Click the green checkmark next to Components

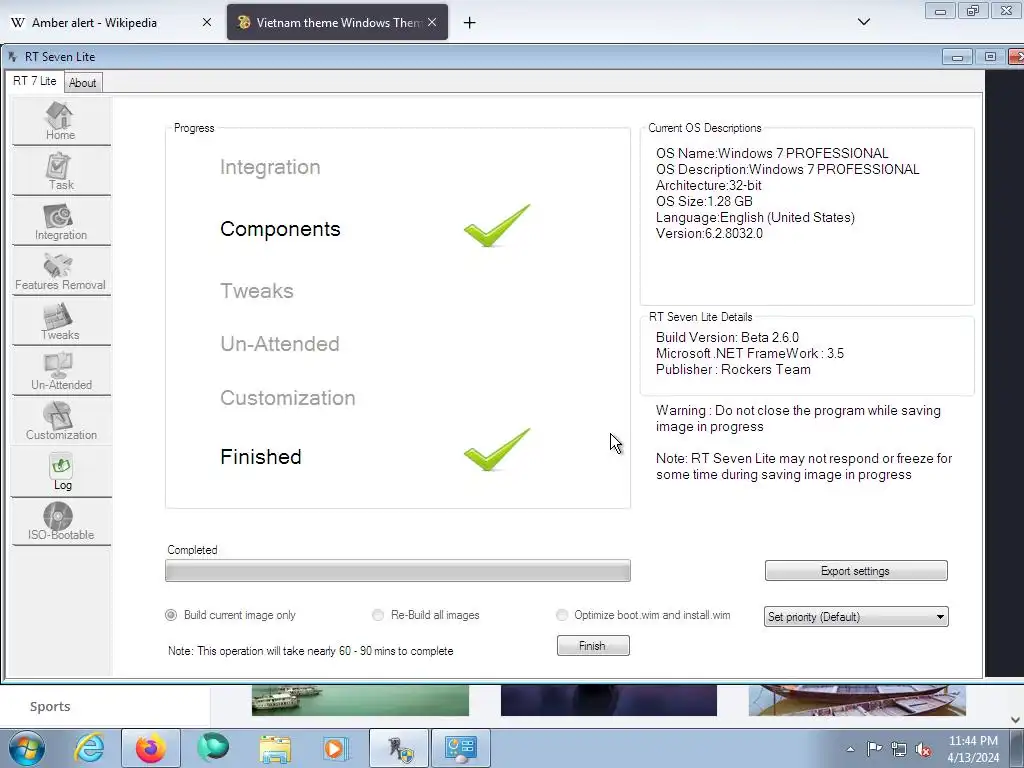coord(496,225)
